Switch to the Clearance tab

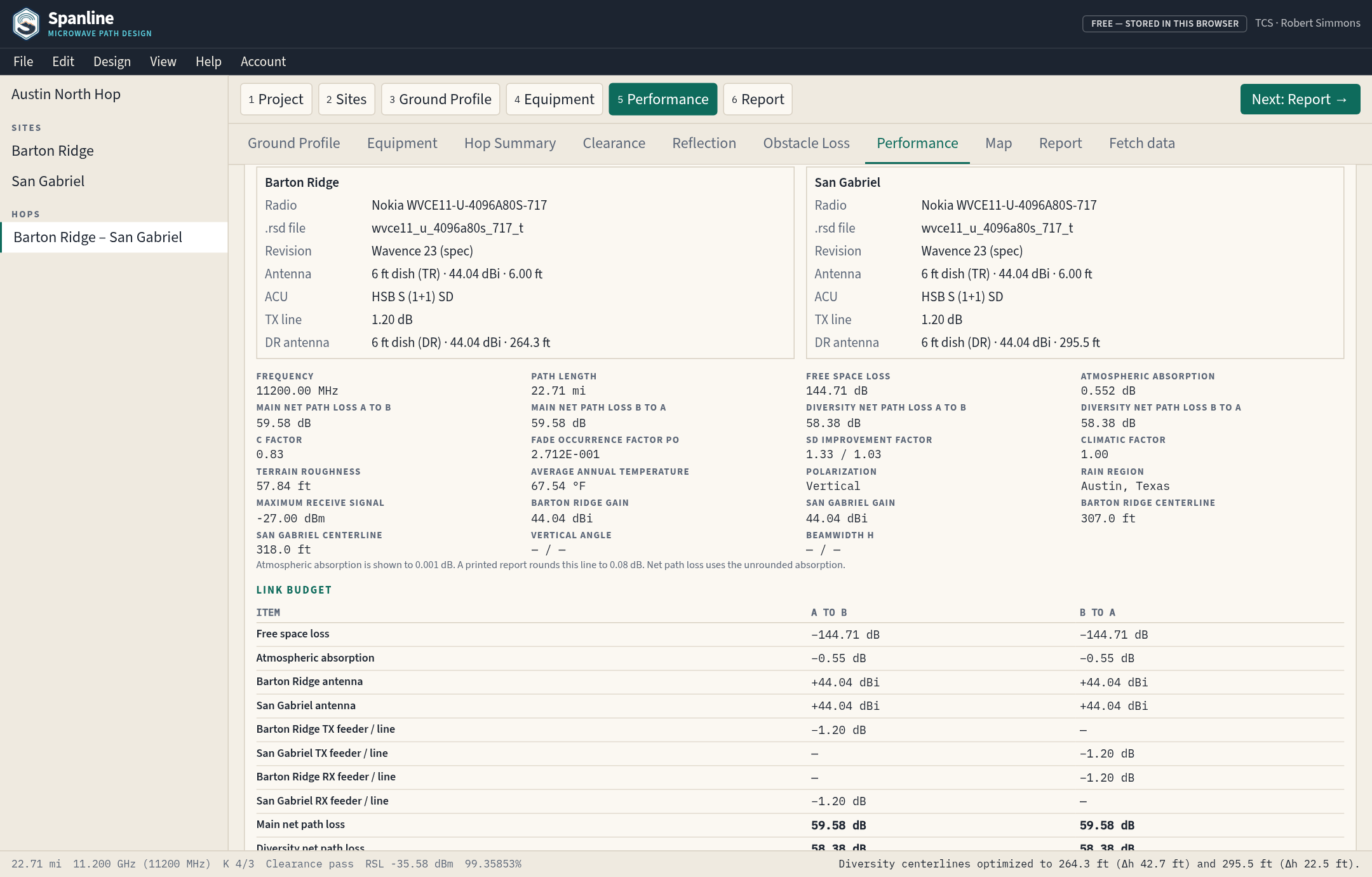[614, 143]
